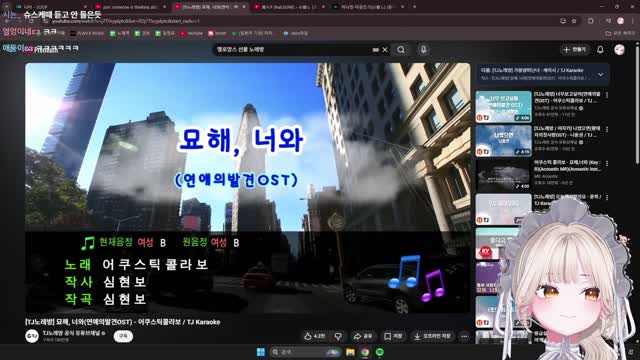
Task: Open the TJ노래방 channel name link
Action: [72, 333]
